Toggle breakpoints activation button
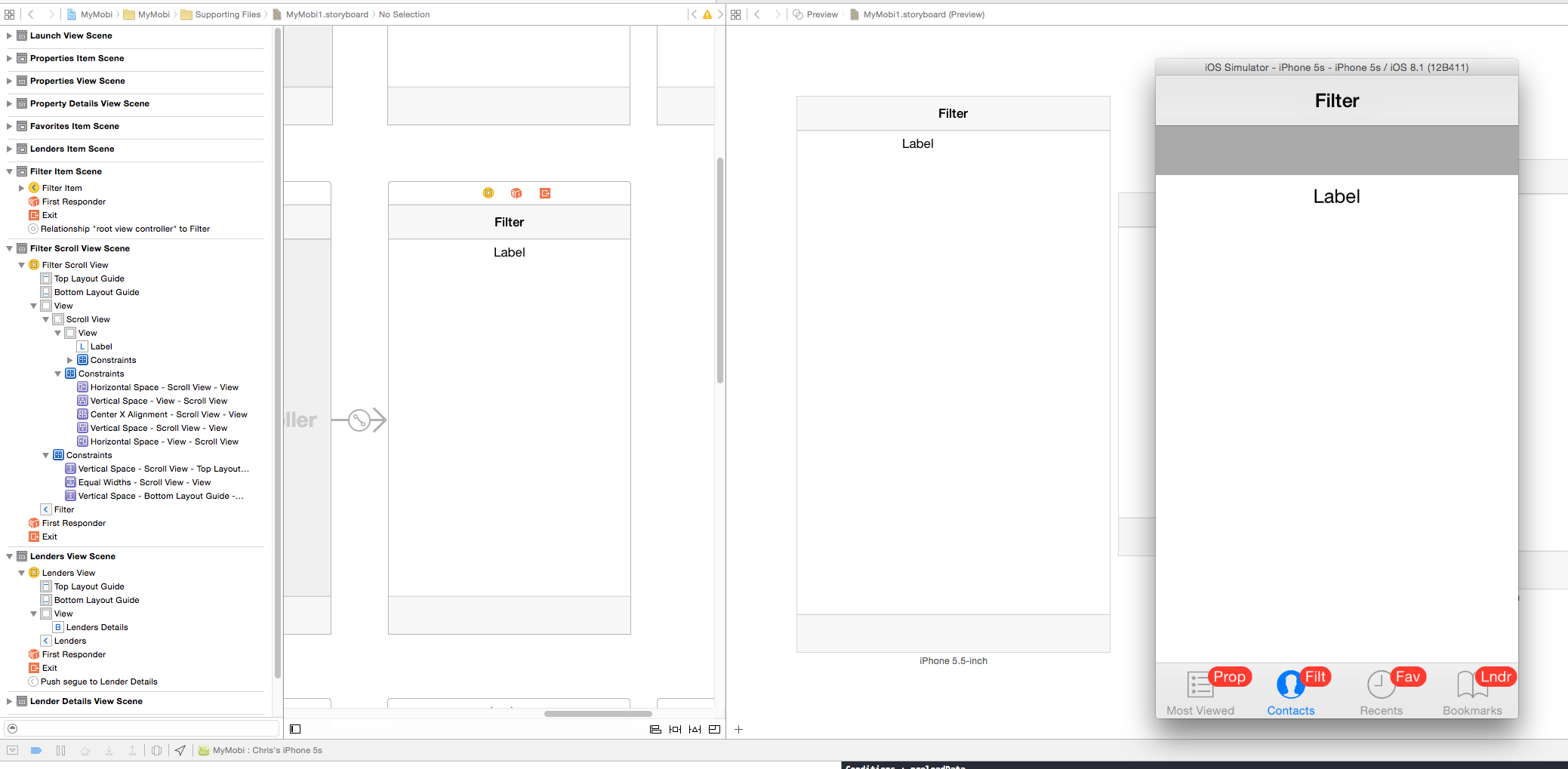 (x=36, y=750)
